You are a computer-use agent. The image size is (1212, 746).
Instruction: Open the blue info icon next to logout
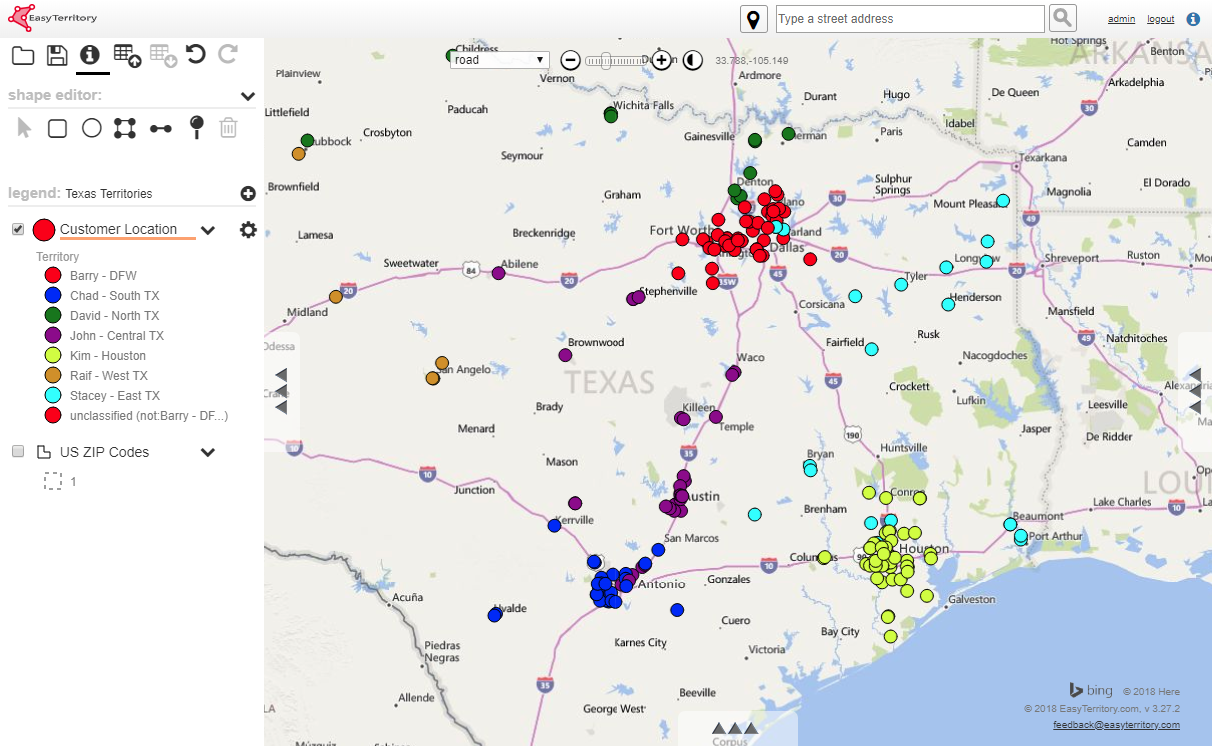1193,19
